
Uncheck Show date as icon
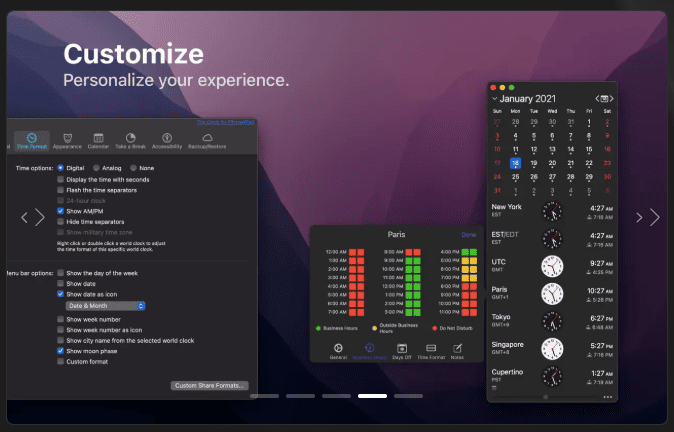click(x=60, y=294)
